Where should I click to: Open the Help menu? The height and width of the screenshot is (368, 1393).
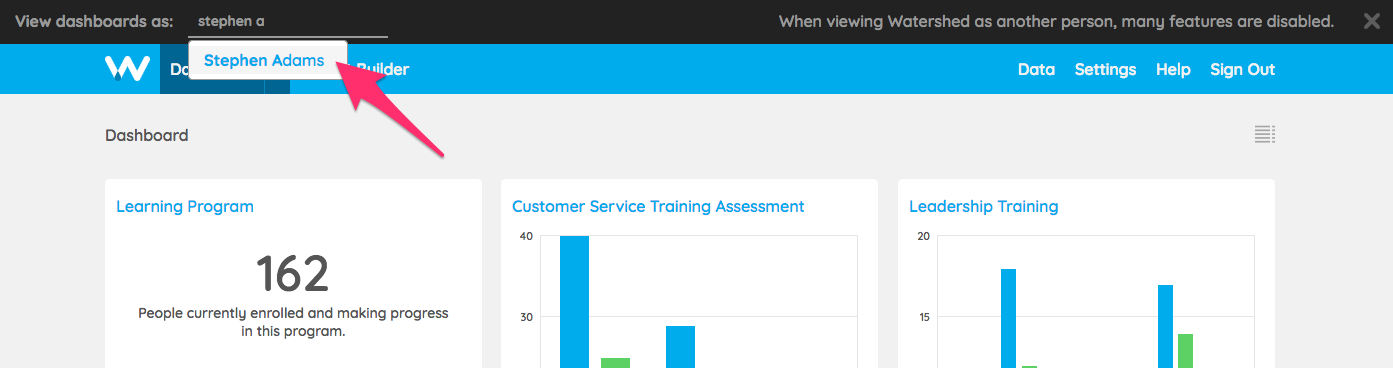point(1173,69)
